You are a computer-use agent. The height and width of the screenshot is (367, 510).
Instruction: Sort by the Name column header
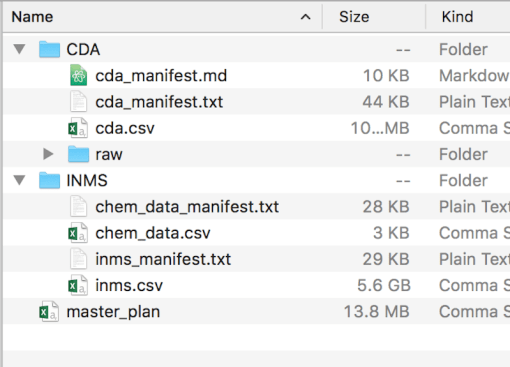pyautogui.click(x=32, y=17)
